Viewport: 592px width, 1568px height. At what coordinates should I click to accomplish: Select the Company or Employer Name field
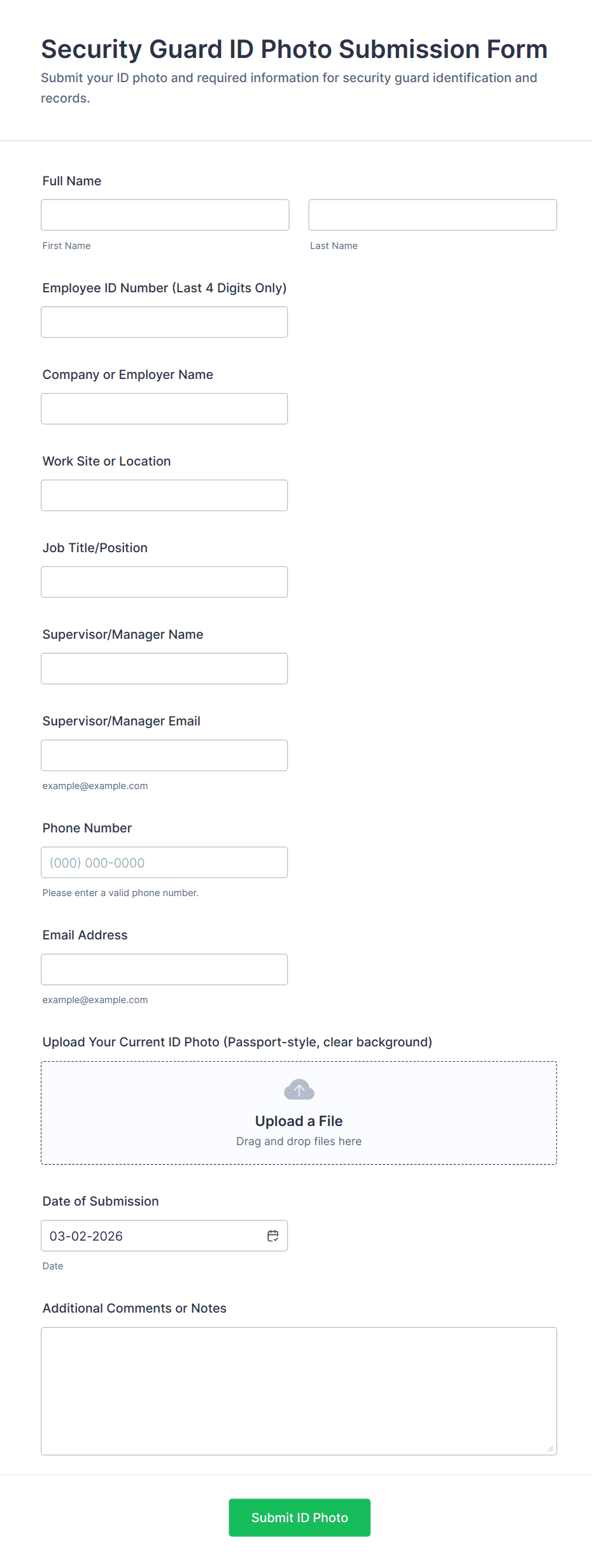(164, 409)
